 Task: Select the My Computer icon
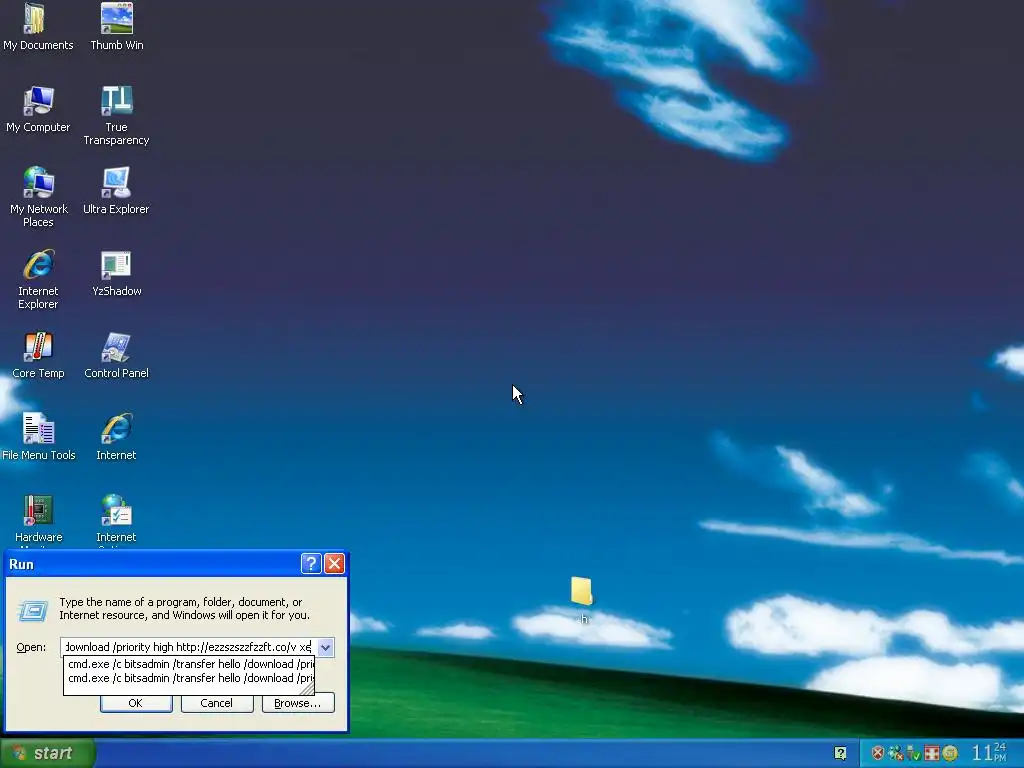(x=38, y=108)
